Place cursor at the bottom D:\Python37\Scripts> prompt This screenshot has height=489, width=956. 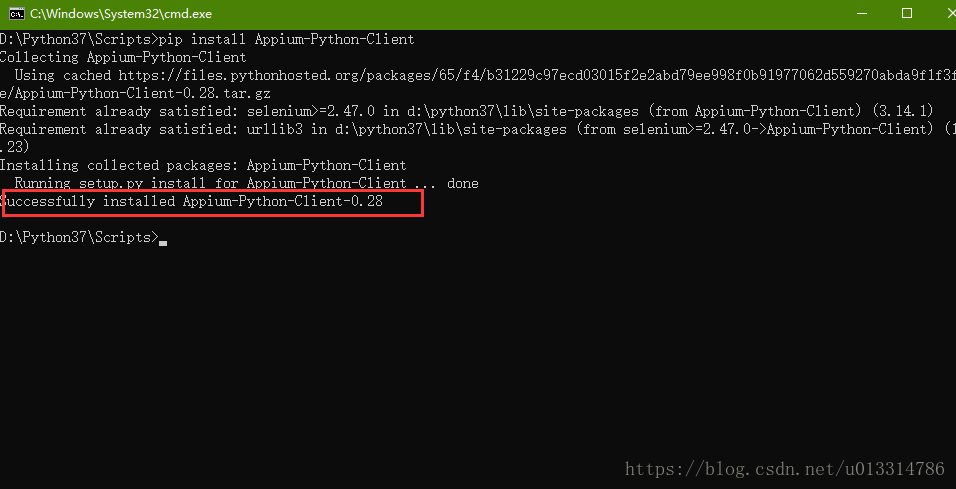pyautogui.click(x=162, y=238)
